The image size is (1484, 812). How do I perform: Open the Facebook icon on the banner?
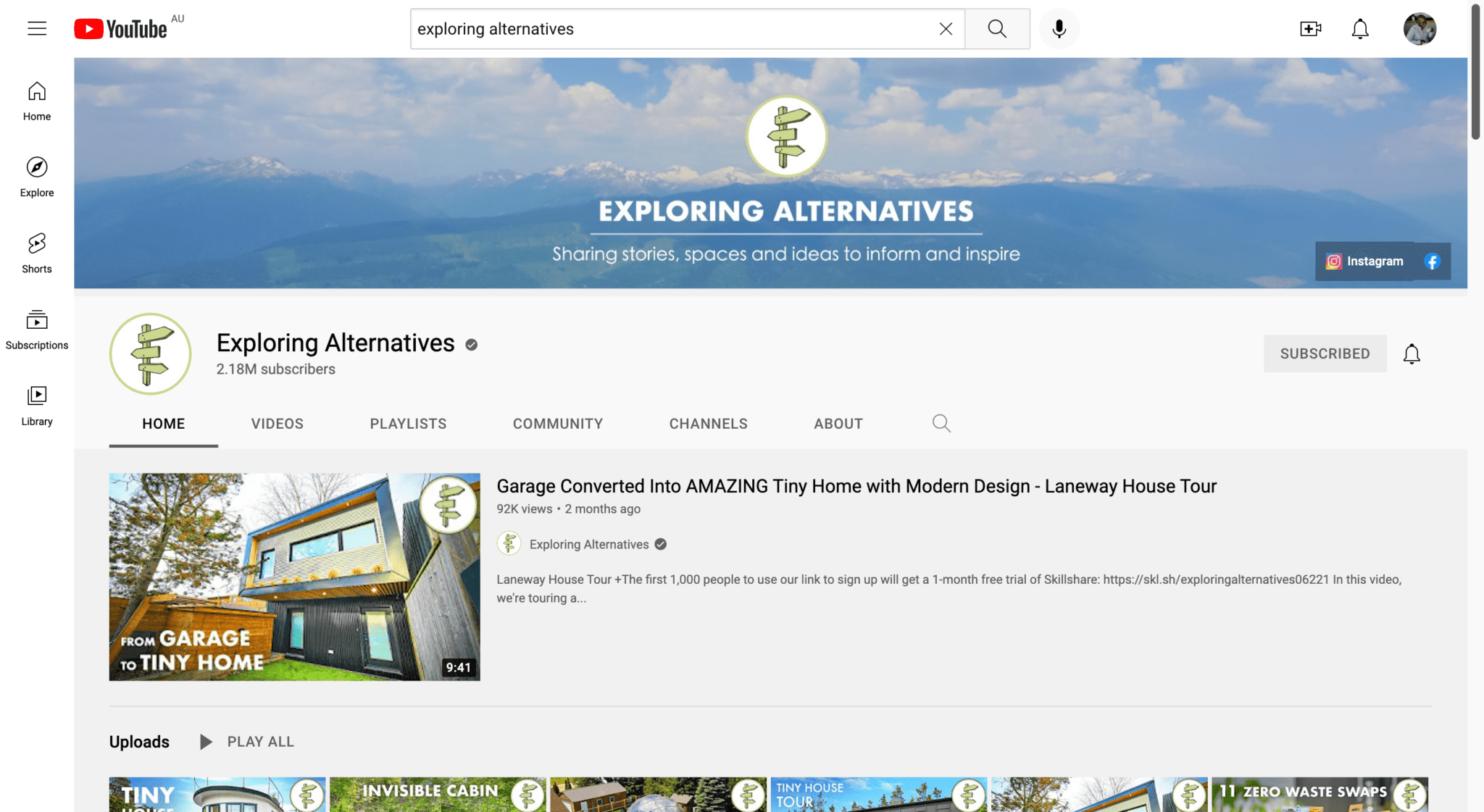[1432, 261]
